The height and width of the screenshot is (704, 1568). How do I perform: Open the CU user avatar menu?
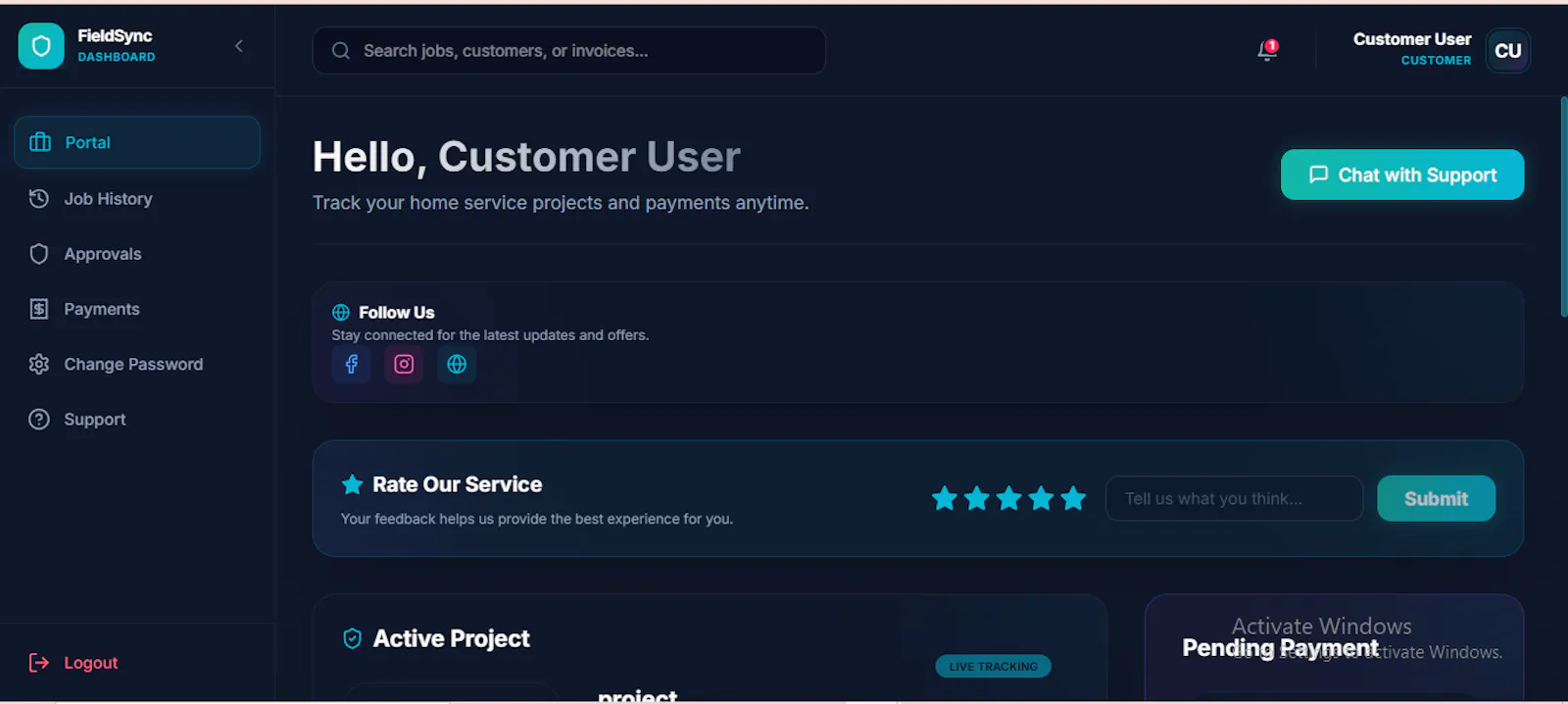1508,50
